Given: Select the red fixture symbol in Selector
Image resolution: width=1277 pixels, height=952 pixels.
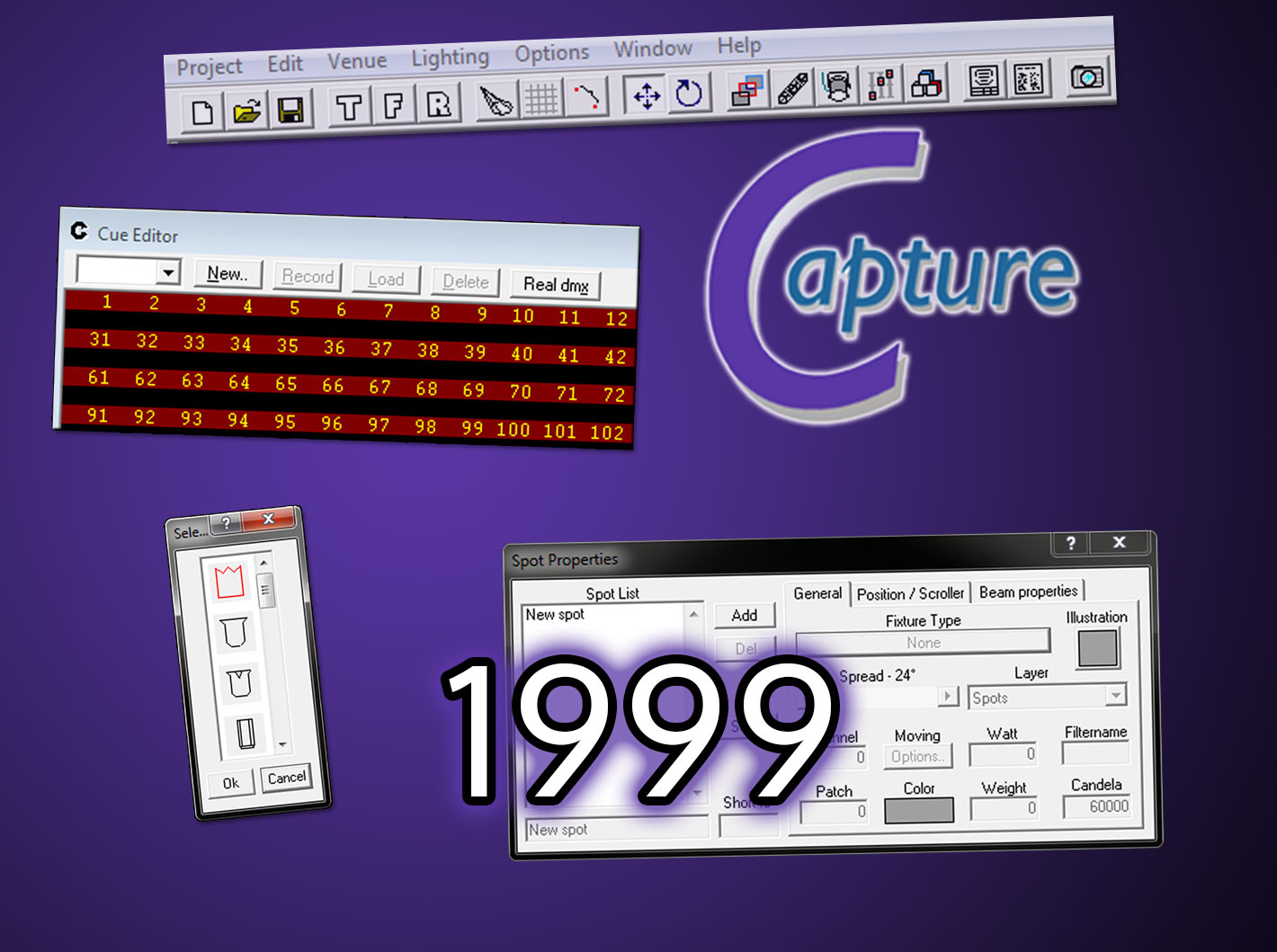Looking at the screenshot, I should tap(229, 581).
